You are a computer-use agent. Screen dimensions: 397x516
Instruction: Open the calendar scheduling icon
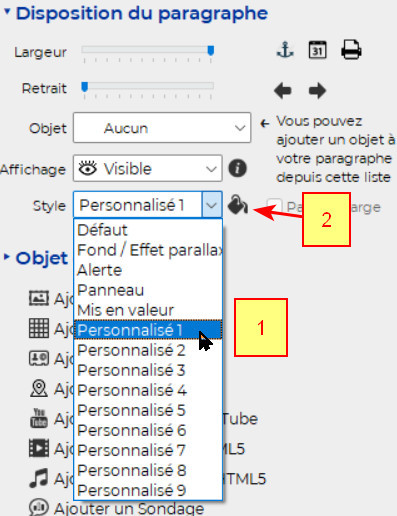pyautogui.click(x=317, y=50)
